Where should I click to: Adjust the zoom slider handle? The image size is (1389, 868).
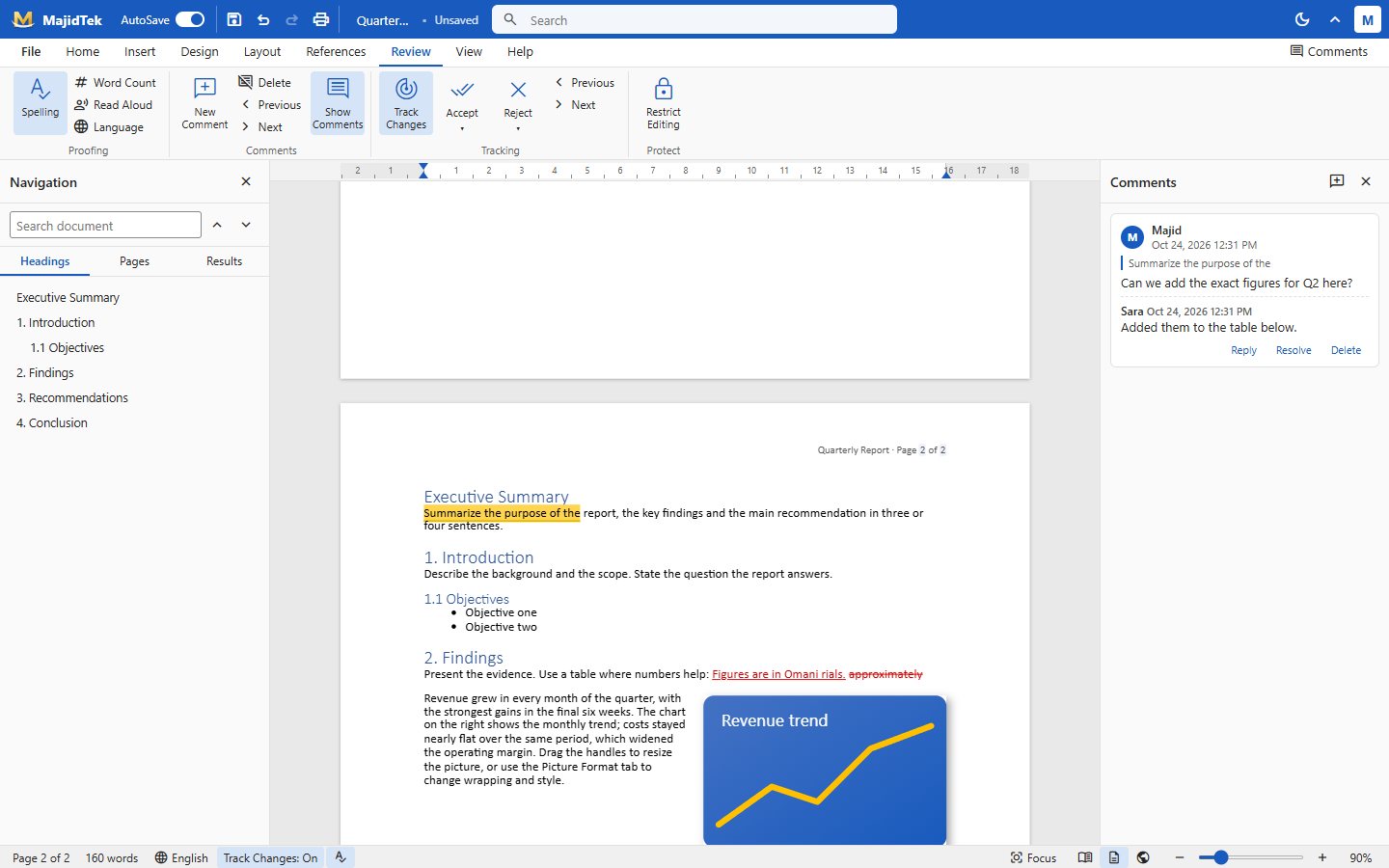(1220, 857)
